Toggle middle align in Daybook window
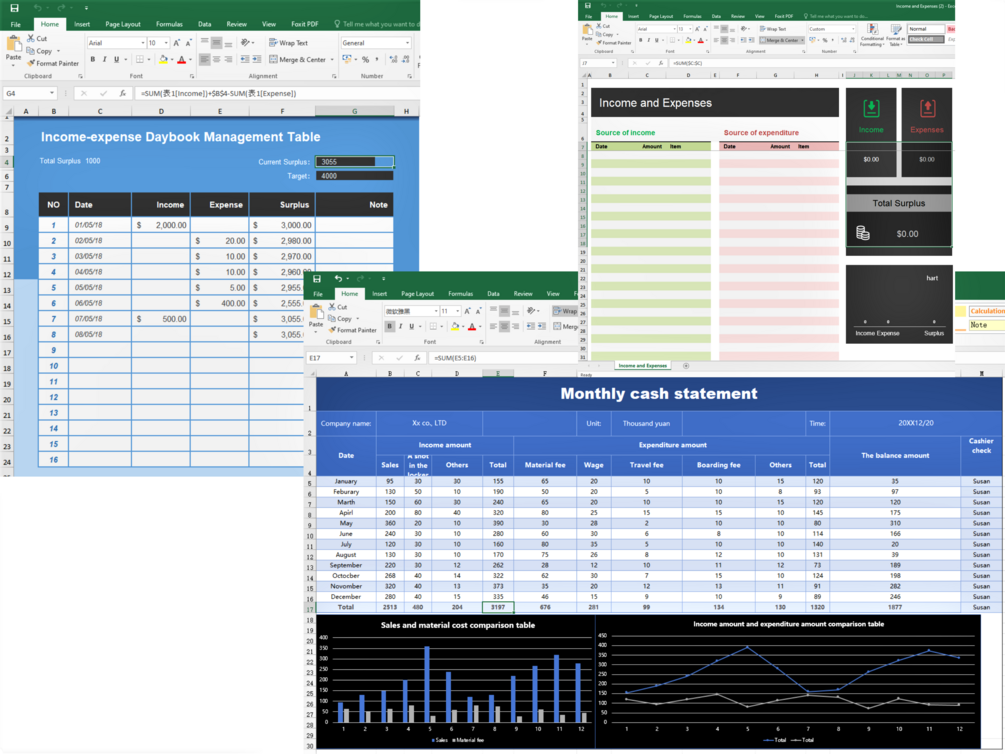 point(217,43)
